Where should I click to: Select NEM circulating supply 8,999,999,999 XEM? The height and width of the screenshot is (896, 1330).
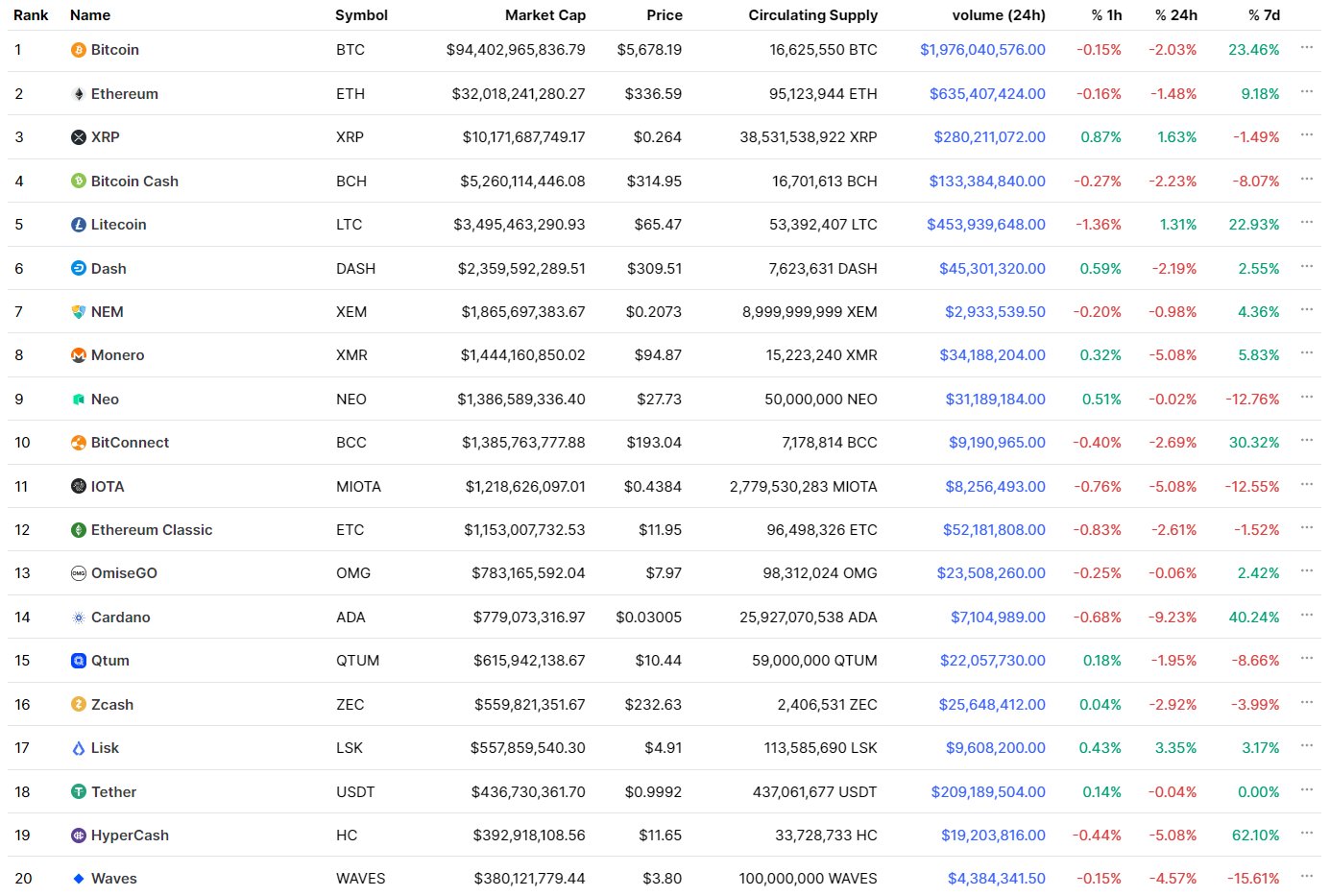pos(810,312)
